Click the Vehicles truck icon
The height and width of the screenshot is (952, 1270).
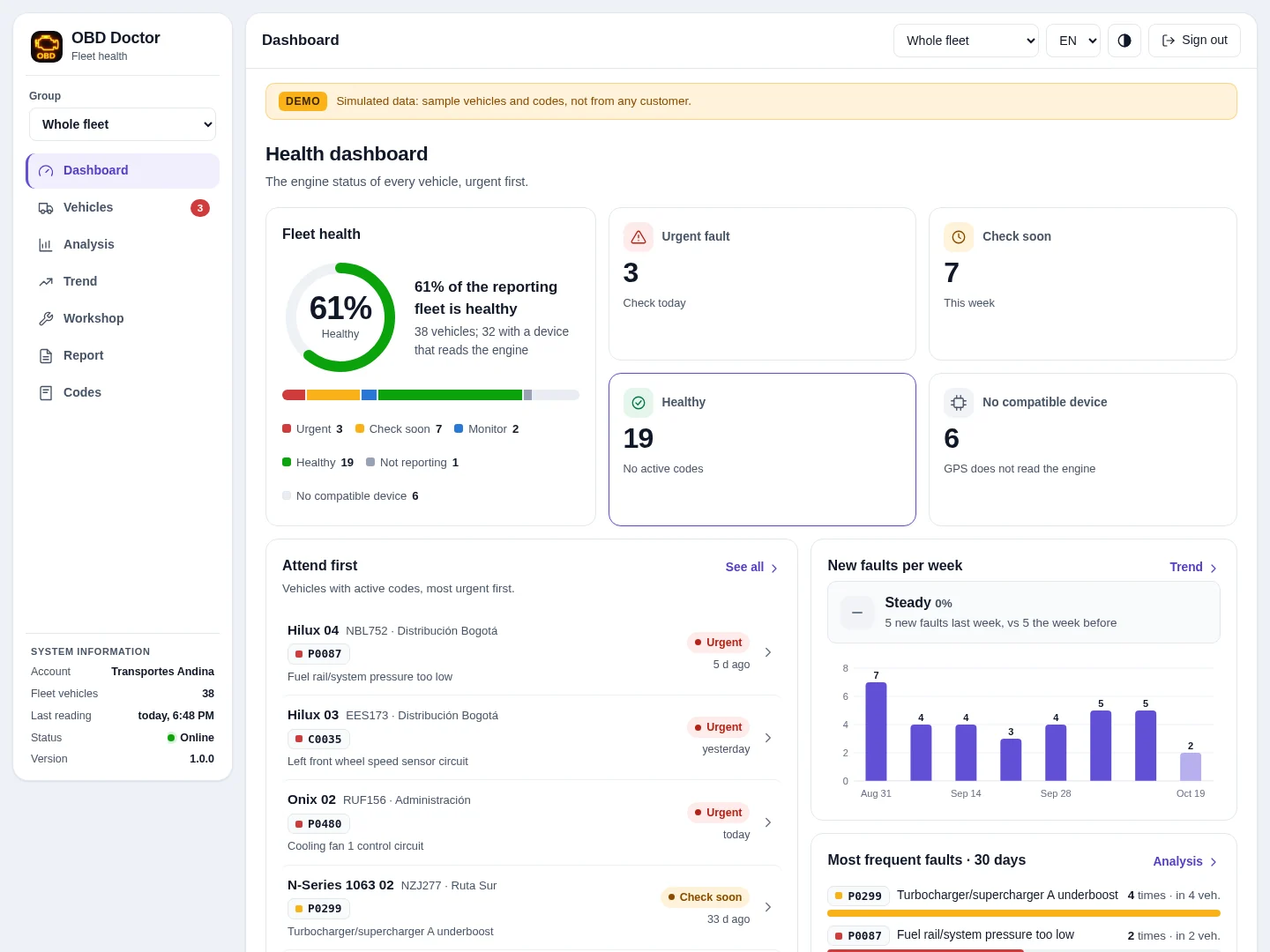coord(46,208)
